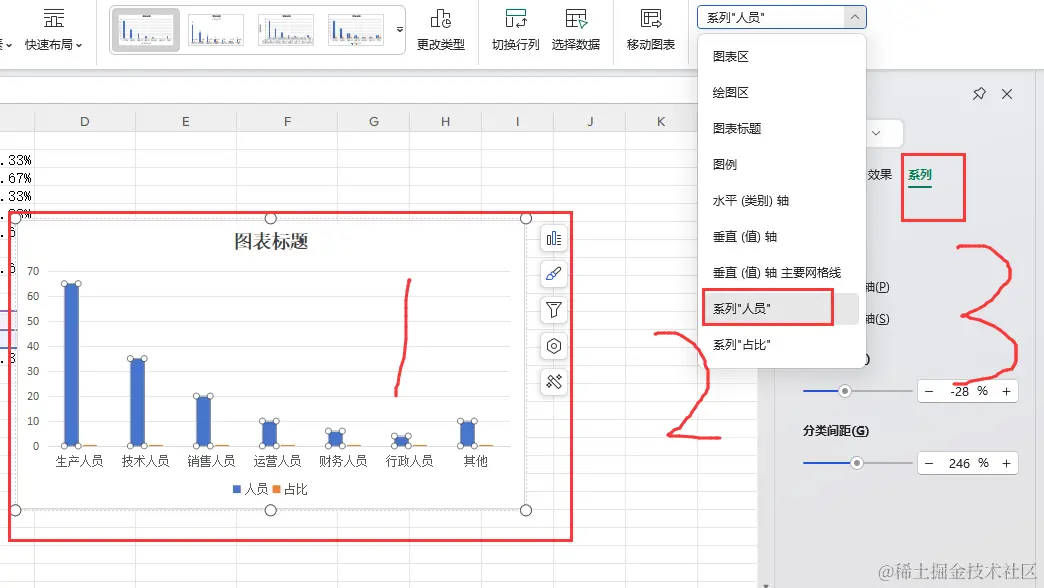Click the 人员 legend entry
Screen dimensions: 1044x588
coord(250,489)
